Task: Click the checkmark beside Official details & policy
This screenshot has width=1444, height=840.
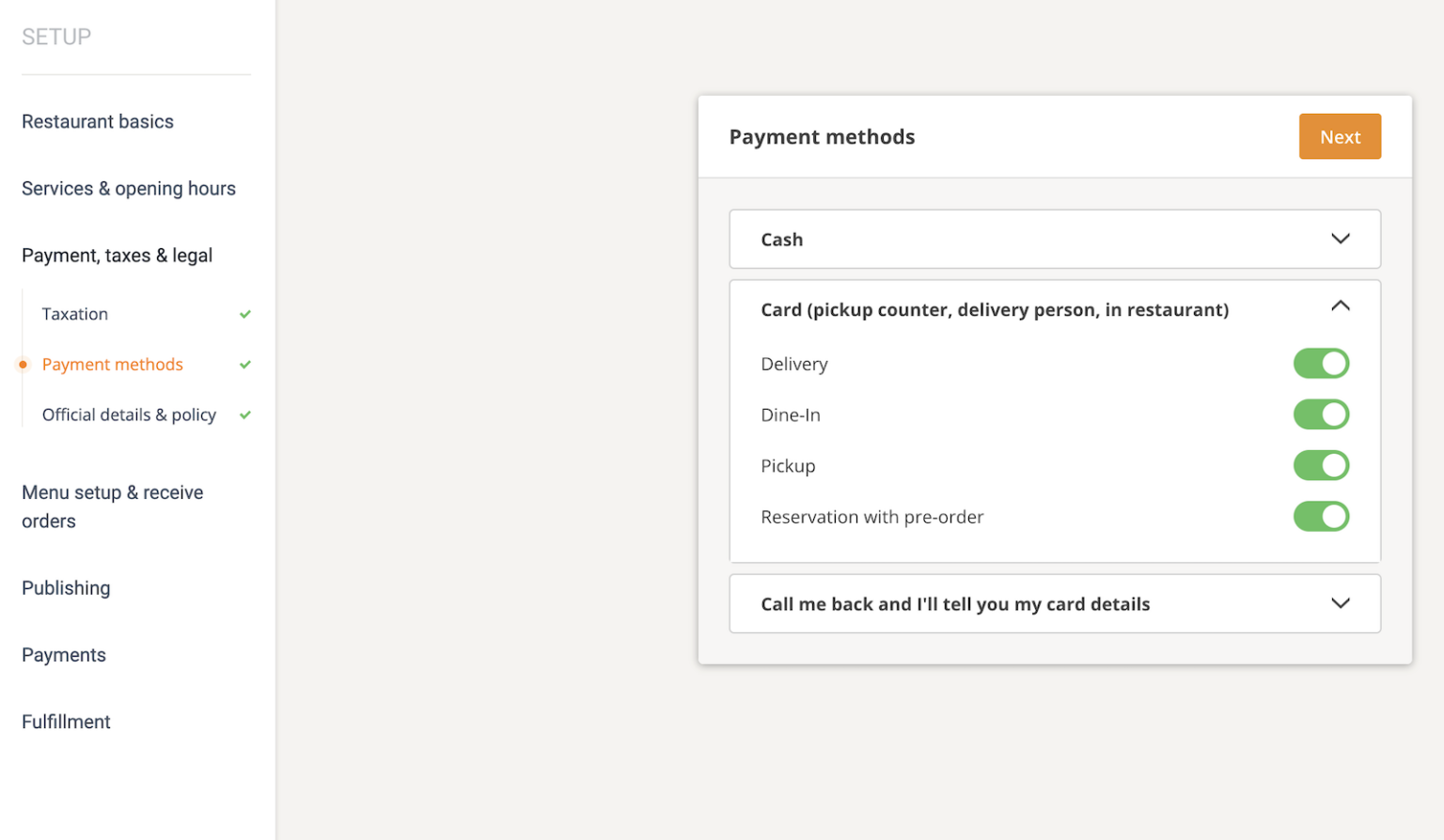Action: [x=244, y=414]
